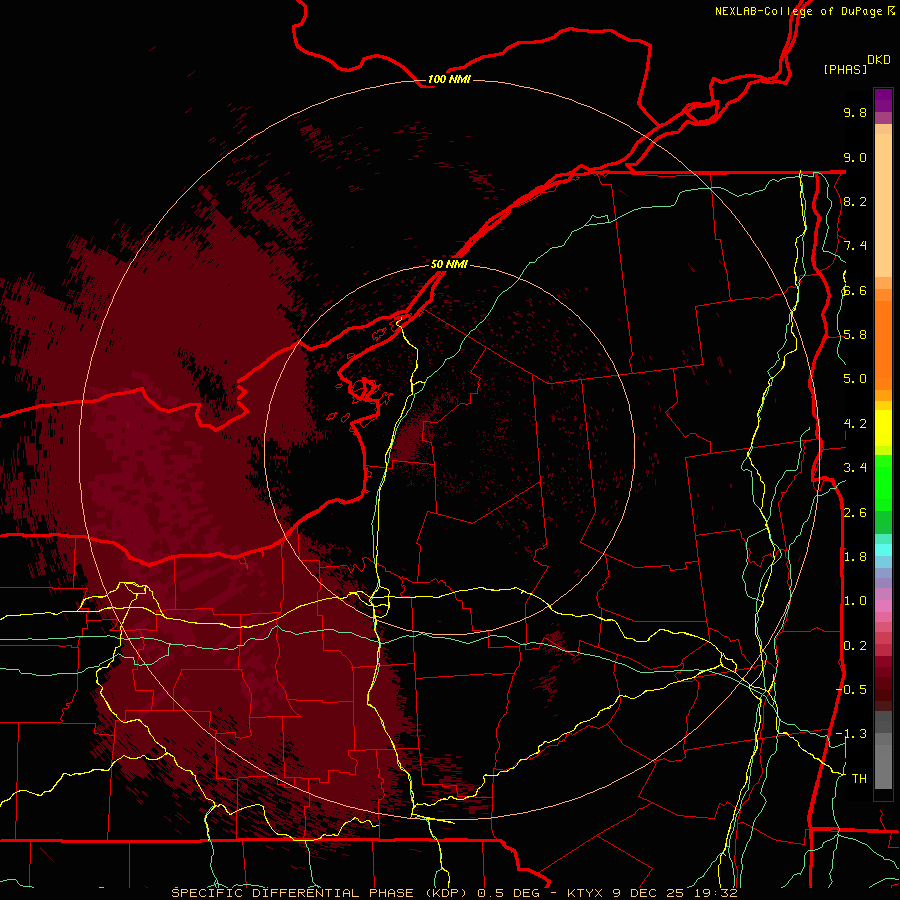This screenshot has height=900, width=900.
Task: Click the 50 NMI range ring label
Action: point(449,264)
